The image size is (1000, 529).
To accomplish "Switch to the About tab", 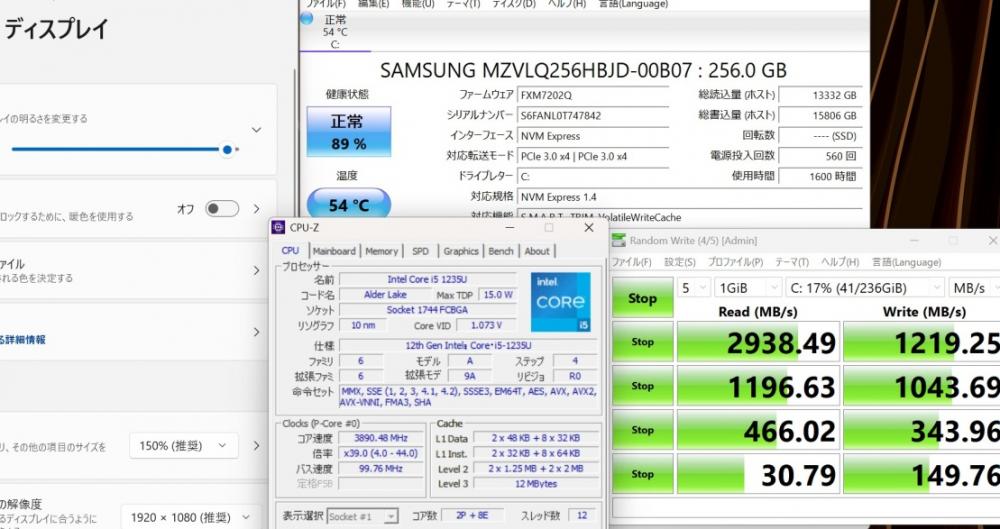I will tap(537, 251).
